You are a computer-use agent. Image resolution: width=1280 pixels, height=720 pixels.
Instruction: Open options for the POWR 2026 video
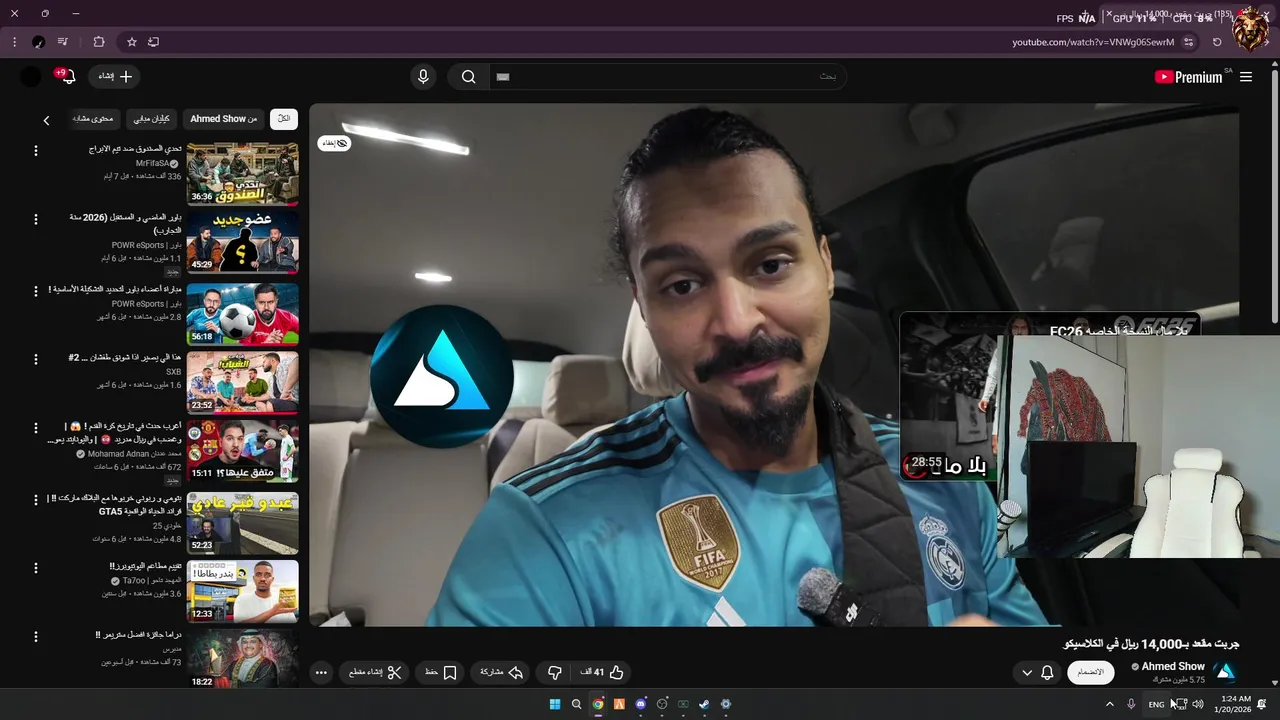tap(36, 219)
